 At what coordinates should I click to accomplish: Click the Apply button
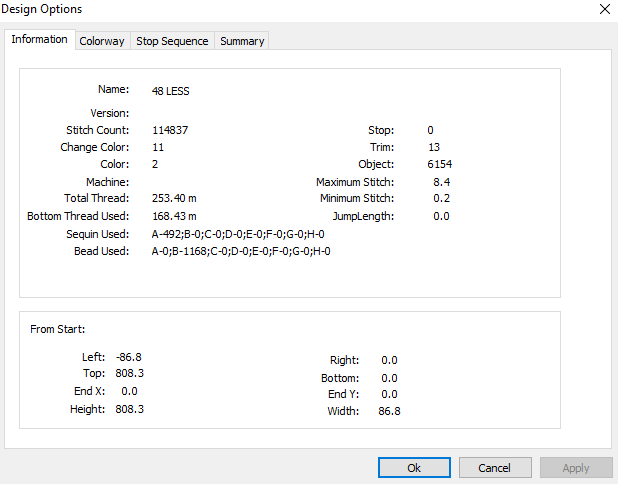[576, 468]
